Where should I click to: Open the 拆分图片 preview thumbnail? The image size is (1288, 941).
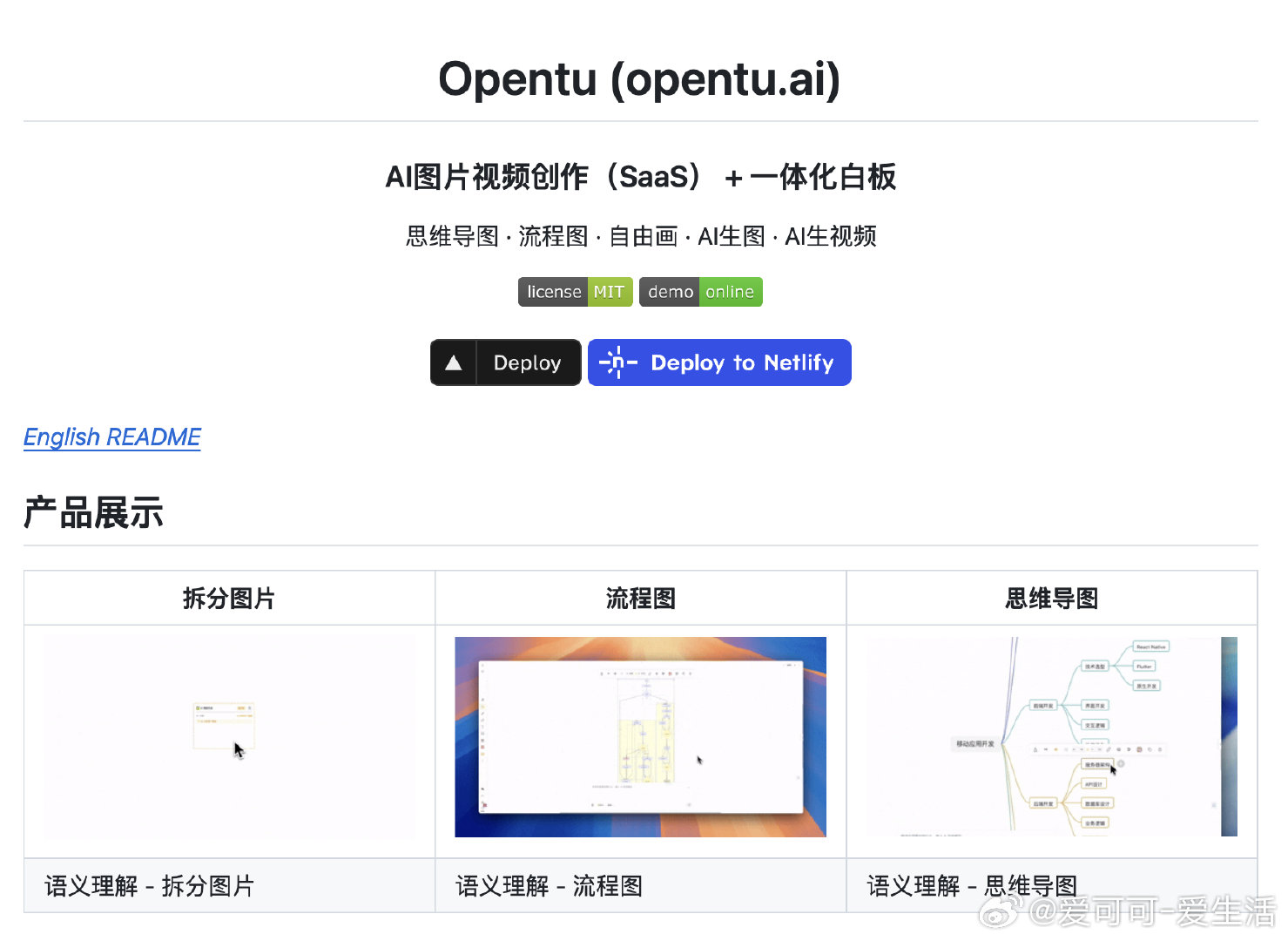pos(229,737)
